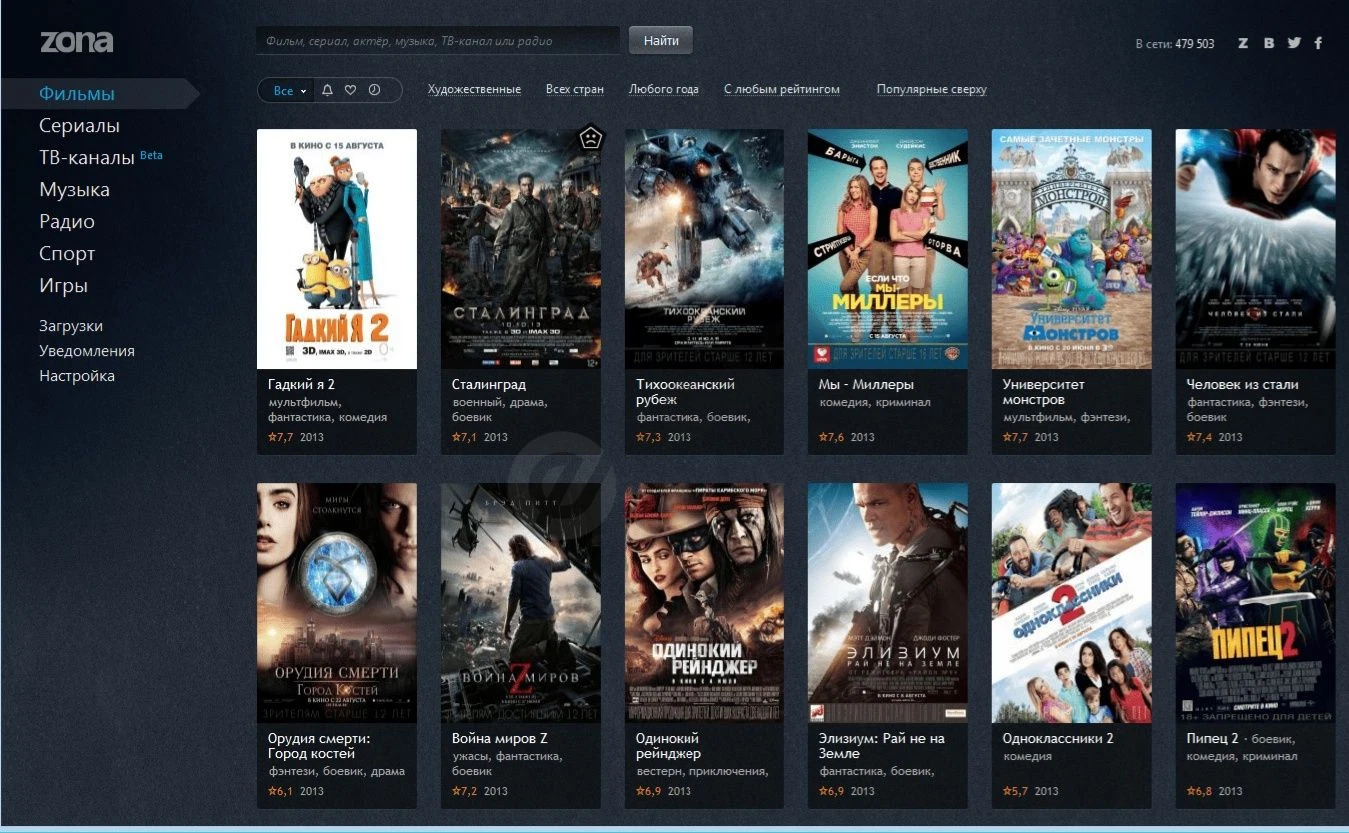Click the heart favorites filter icon
Image resolution: width=1349 pixels, height=833 pixels.
[351, 90]
